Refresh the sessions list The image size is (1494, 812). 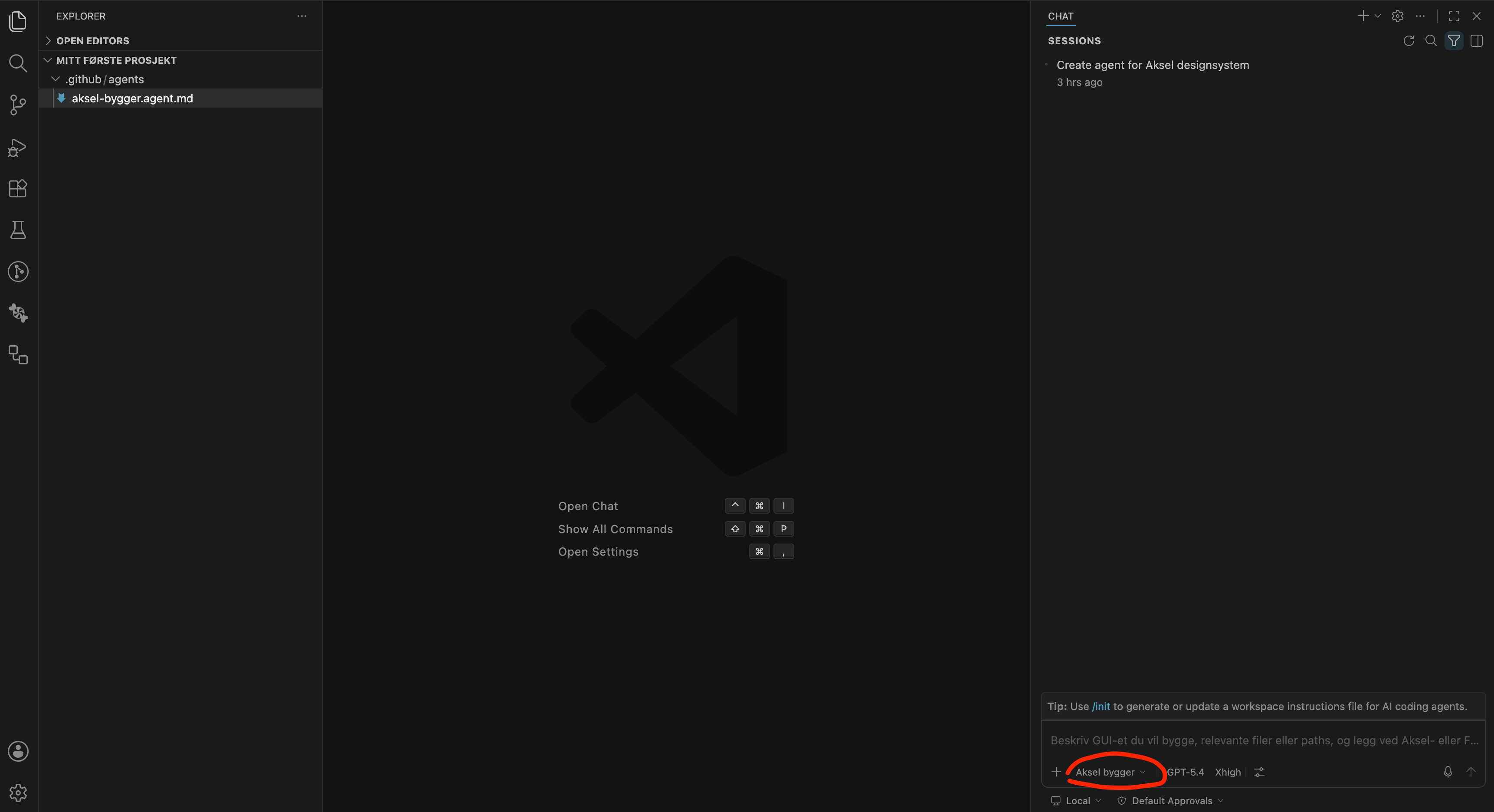[x=1409, y=41]
